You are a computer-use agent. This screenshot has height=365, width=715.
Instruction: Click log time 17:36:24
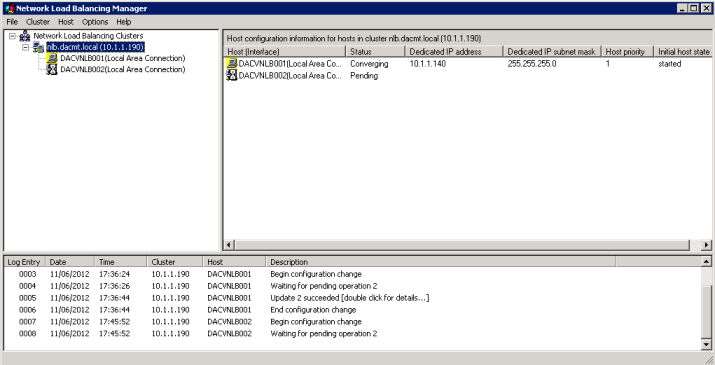[x=114, y=274]
